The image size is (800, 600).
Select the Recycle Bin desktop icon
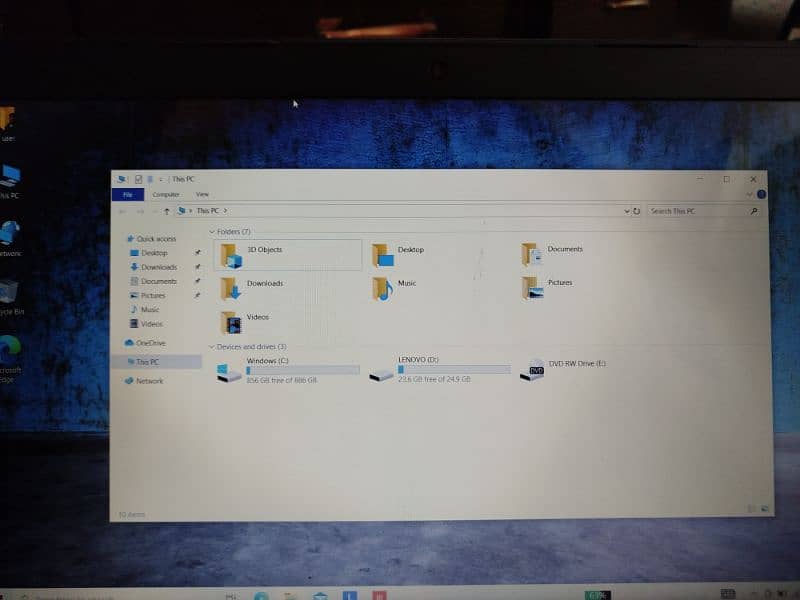pyautogui.click(x=10, y=297)
